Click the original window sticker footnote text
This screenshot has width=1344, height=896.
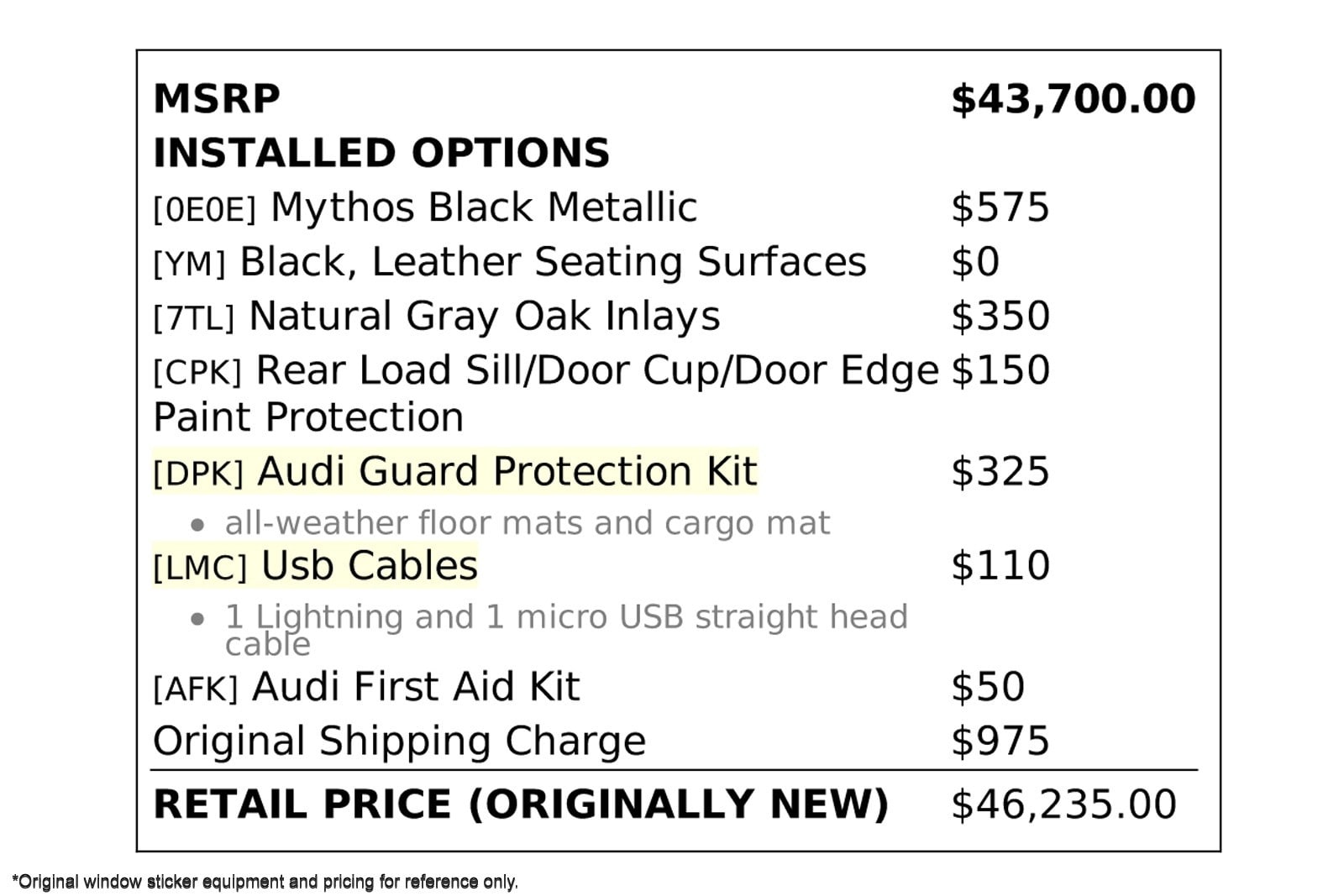coord(265,883)
